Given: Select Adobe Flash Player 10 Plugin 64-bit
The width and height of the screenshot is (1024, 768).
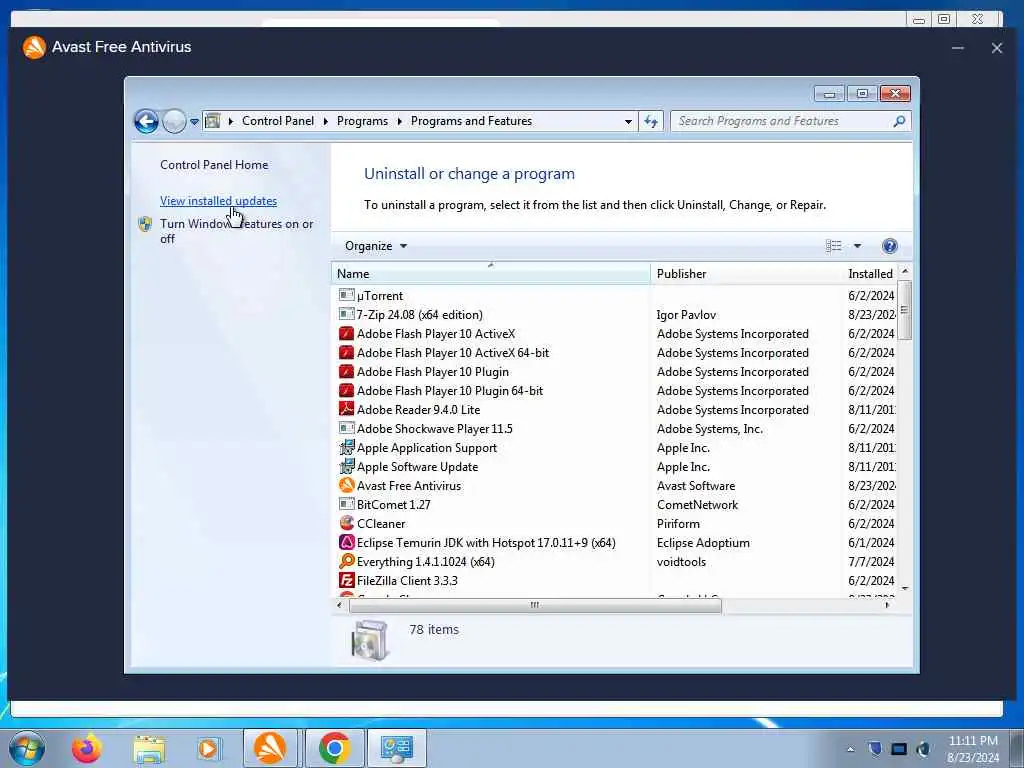Looking at the screenshot, I should tap(449, 391).
